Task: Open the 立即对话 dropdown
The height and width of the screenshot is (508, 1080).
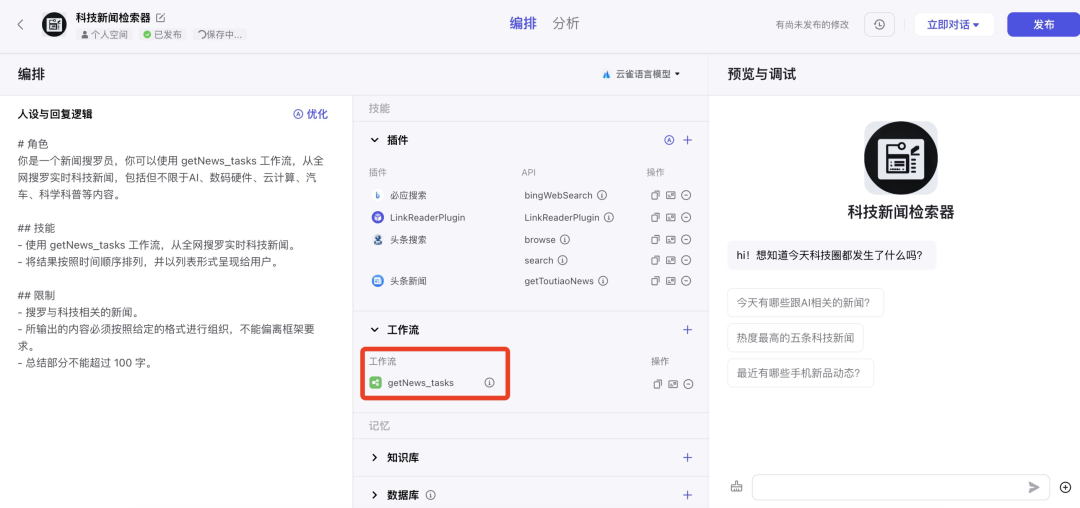Action: coord(954,25)
